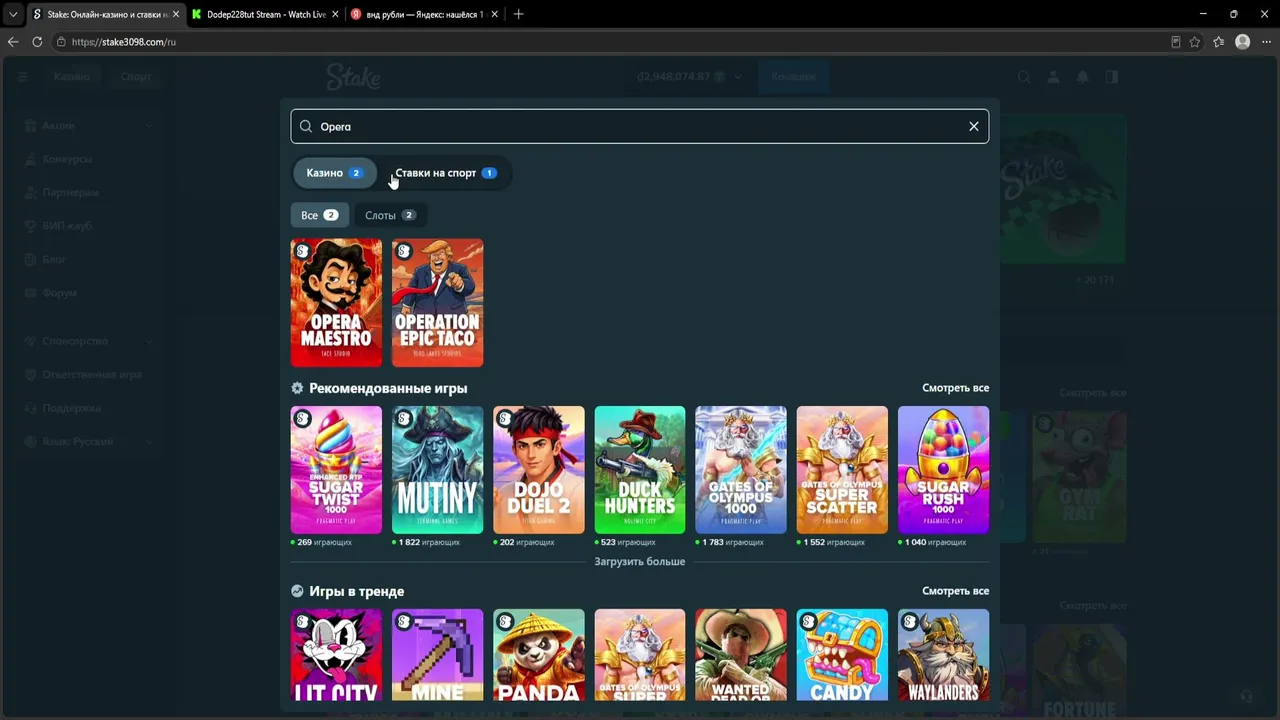
Task: Open the Candy trending game
Action: [842, 655]
